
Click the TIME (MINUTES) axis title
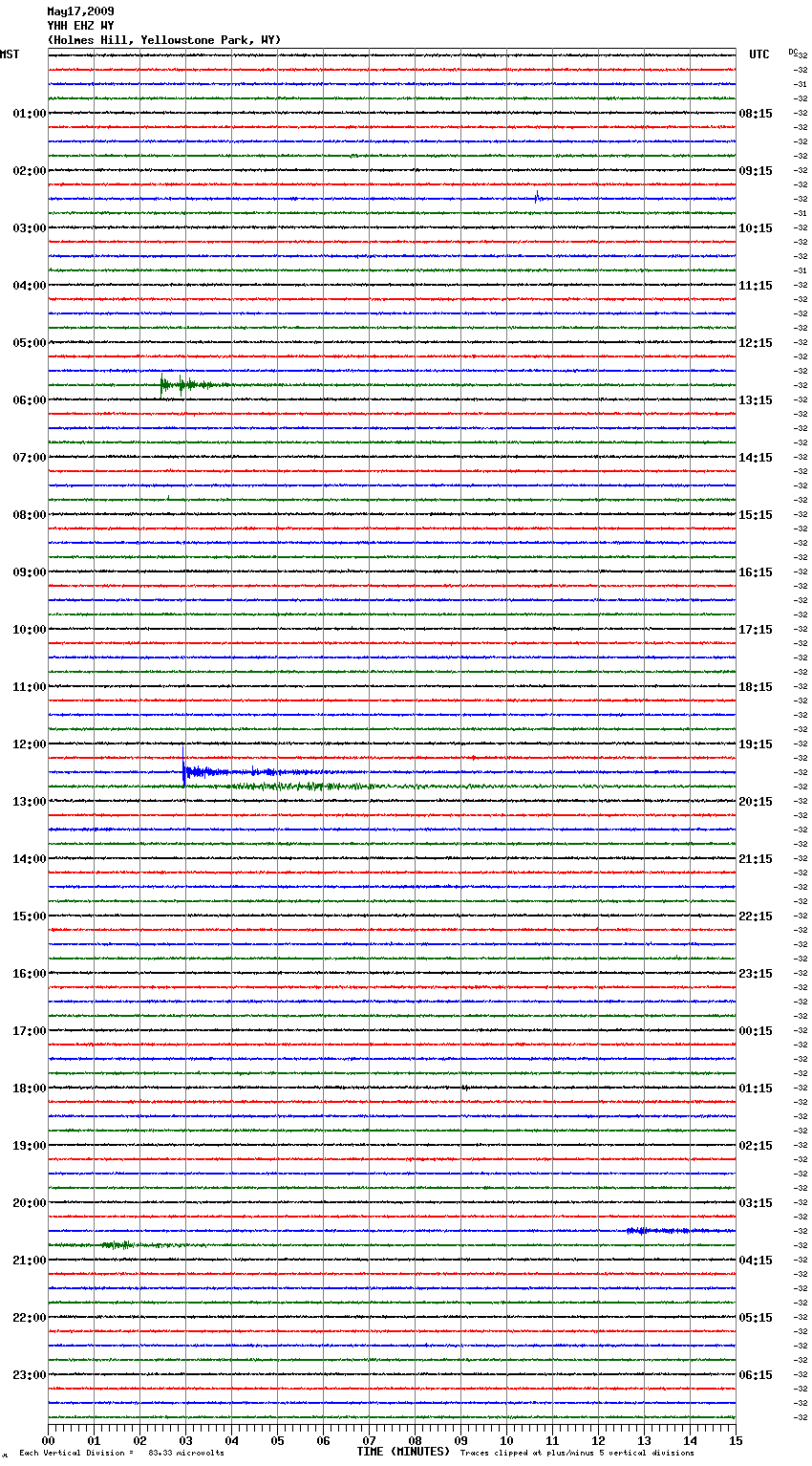[403, 1452]
